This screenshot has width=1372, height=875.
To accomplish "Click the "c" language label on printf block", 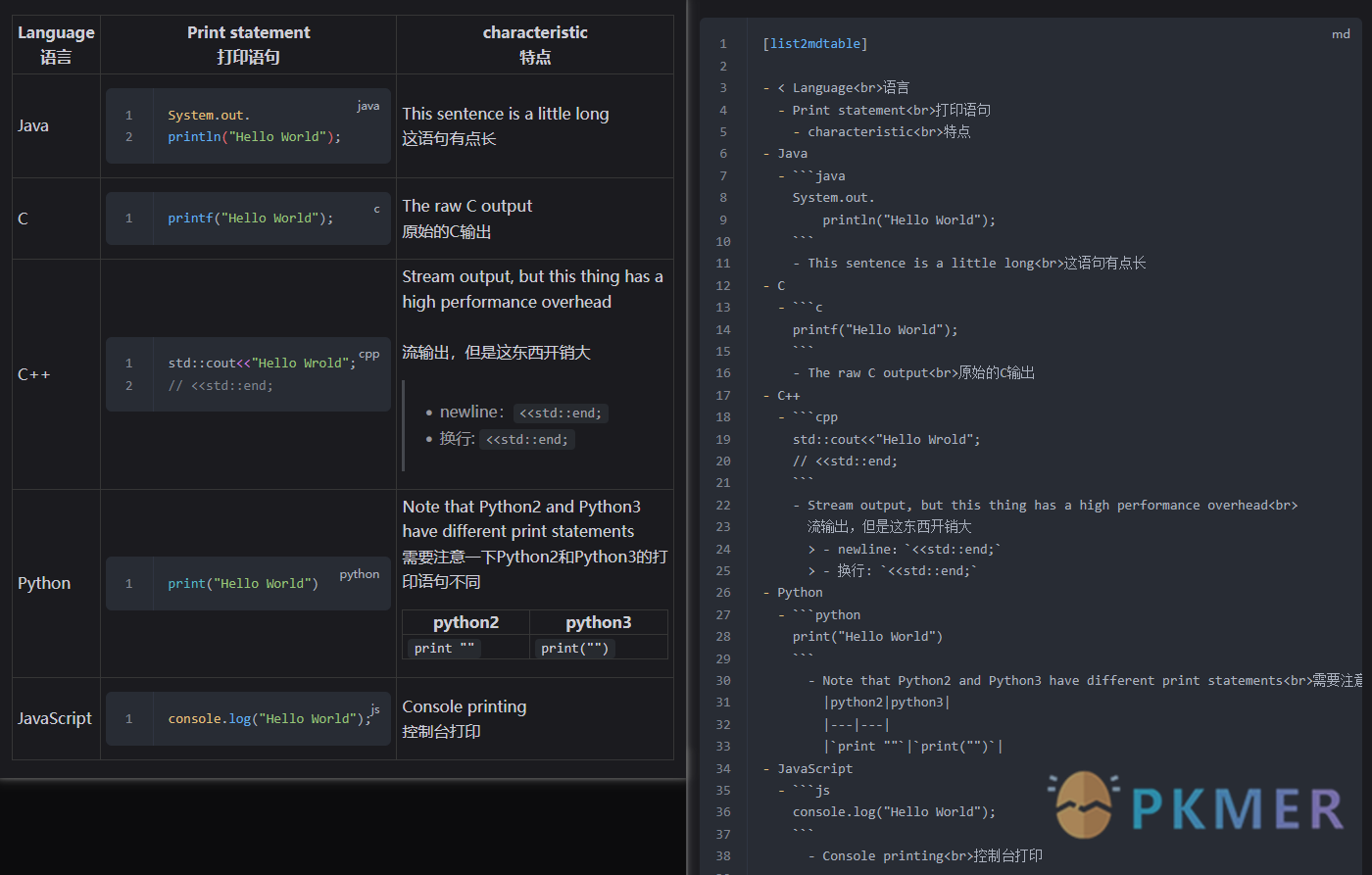I will tap(376, 209).
